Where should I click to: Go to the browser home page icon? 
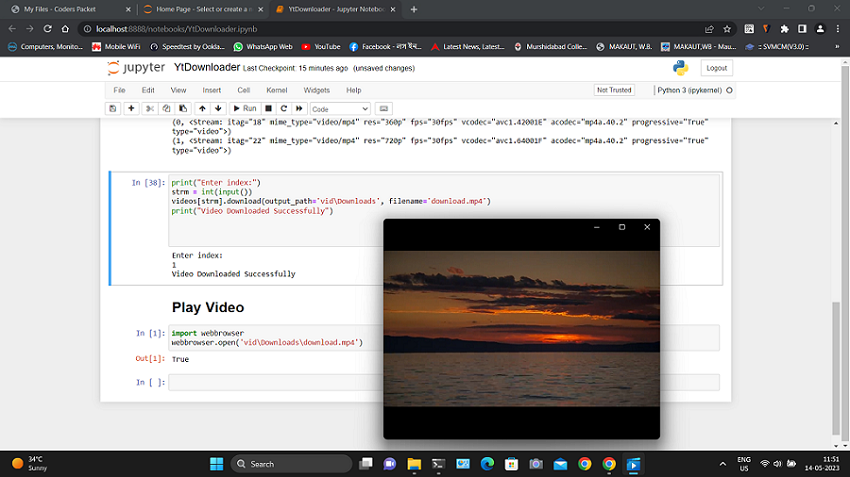pos(65,29)
